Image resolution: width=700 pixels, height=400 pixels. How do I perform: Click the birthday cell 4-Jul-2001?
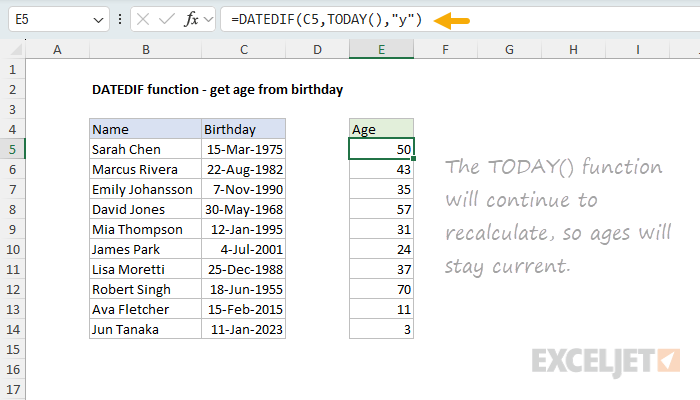tap(243, 250)
